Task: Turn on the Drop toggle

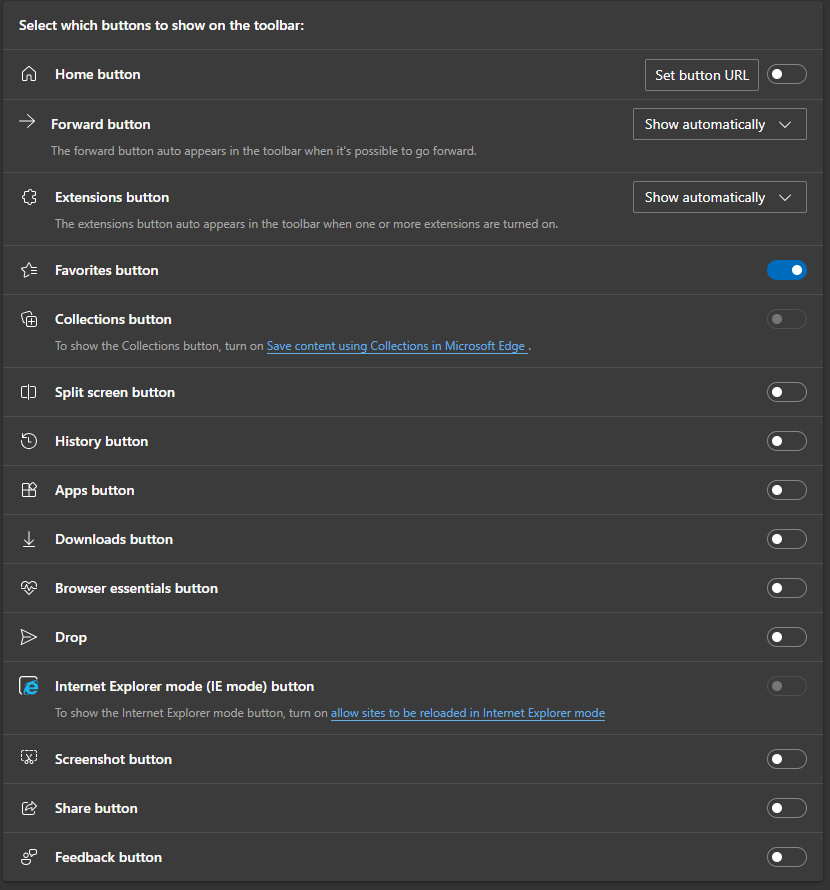Action: click(786, 637)
